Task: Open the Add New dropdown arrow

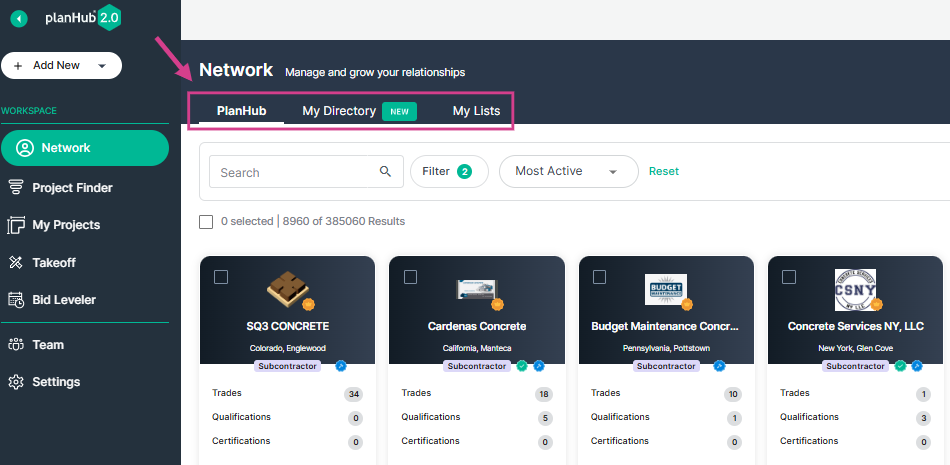Action: tap(102, 65)
